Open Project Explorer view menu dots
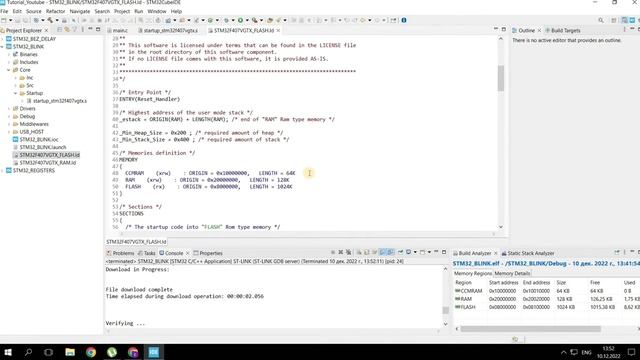The width and height of the screenshot is (640, 360). click(82, 30)
